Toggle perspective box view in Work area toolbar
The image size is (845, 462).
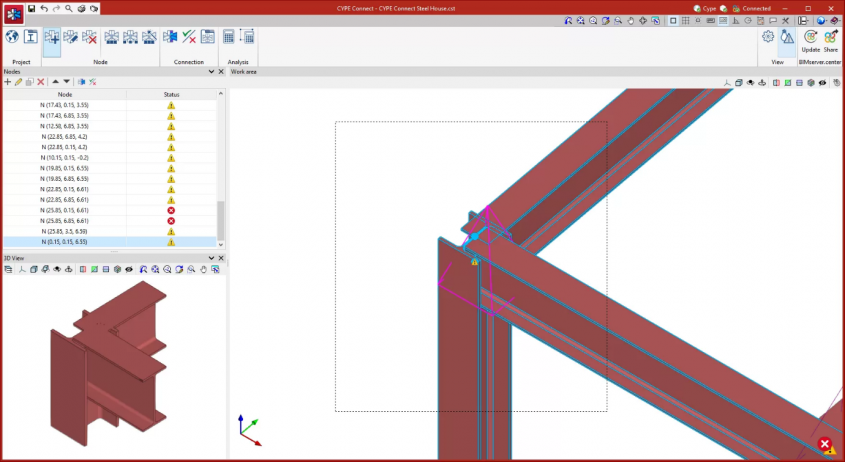tap(739, 82)
